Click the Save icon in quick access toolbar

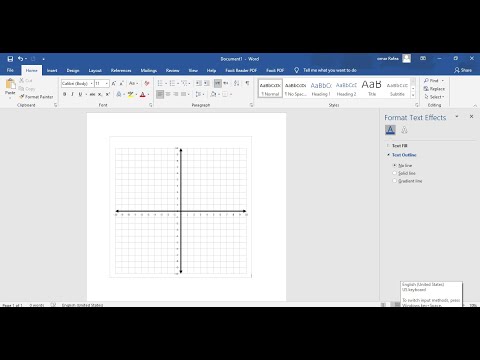[10, 59]
